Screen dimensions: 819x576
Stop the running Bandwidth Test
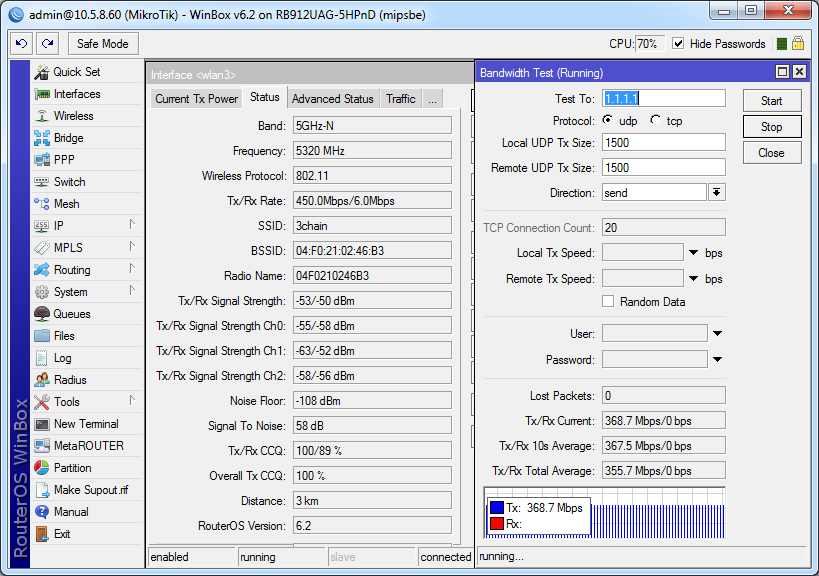click(772, 127)
